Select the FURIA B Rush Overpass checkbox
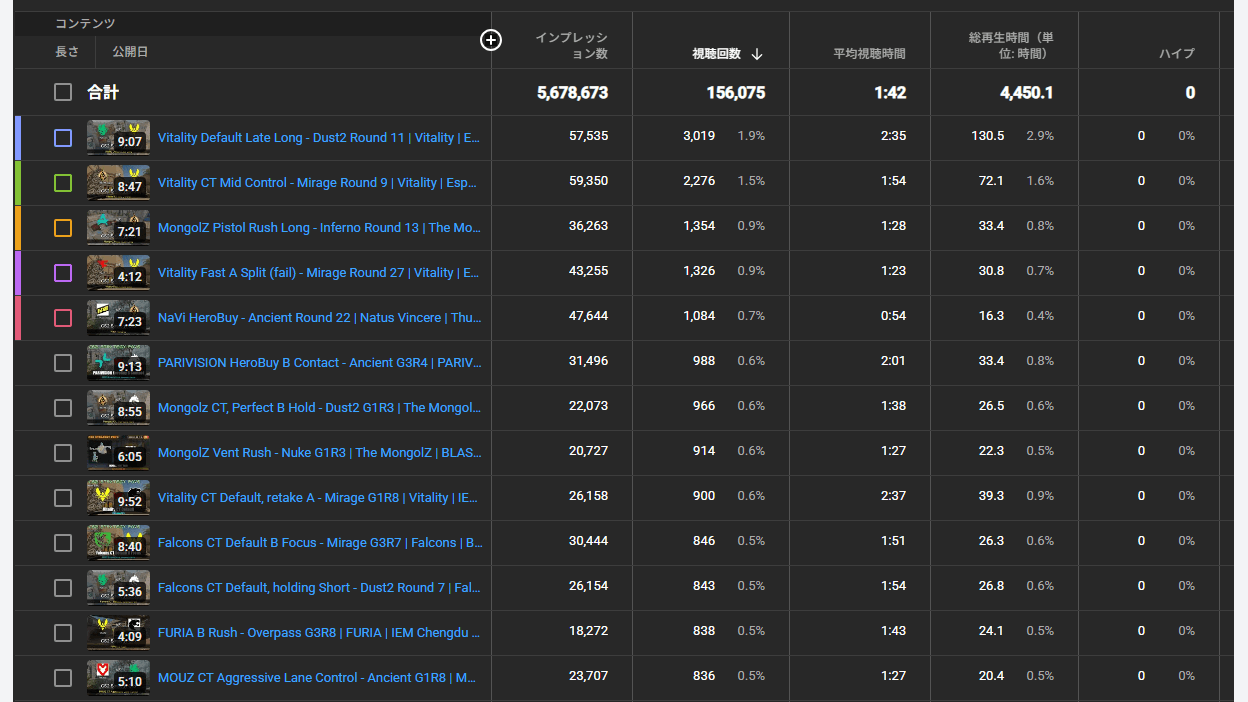The height and width of the screenshot is (702, 1248). [63, 633]
